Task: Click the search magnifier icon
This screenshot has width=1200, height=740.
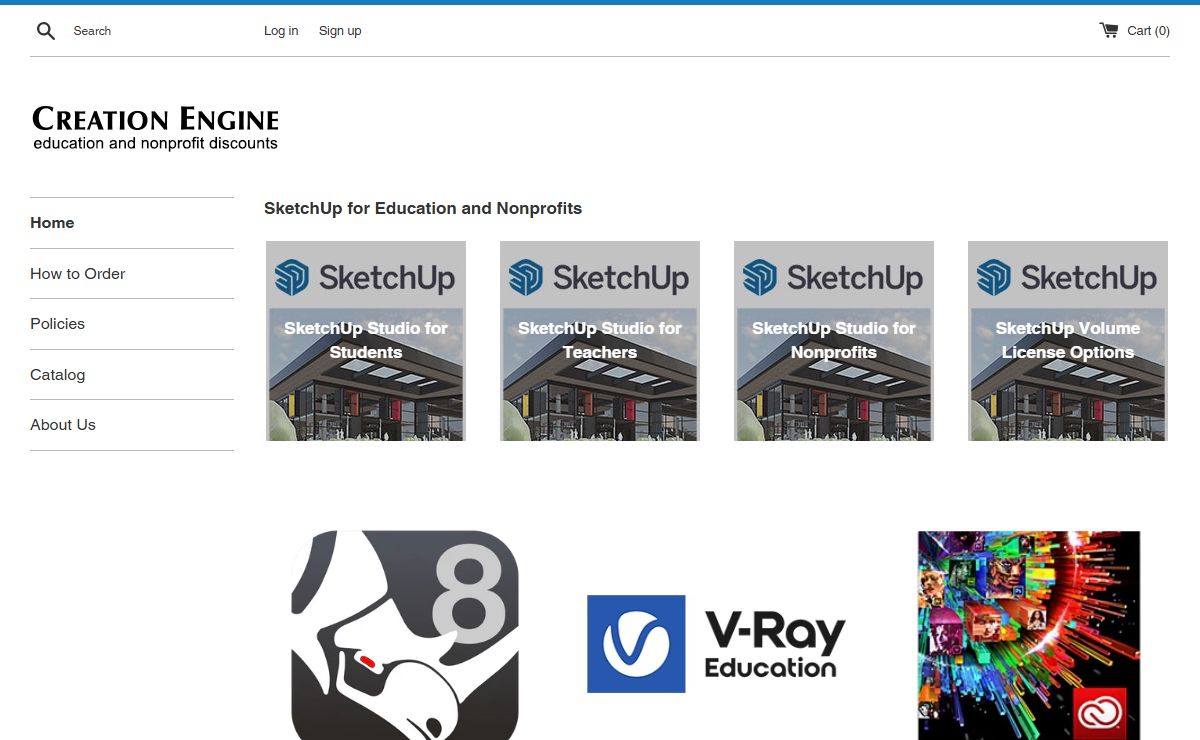Action: coord(46,31)
